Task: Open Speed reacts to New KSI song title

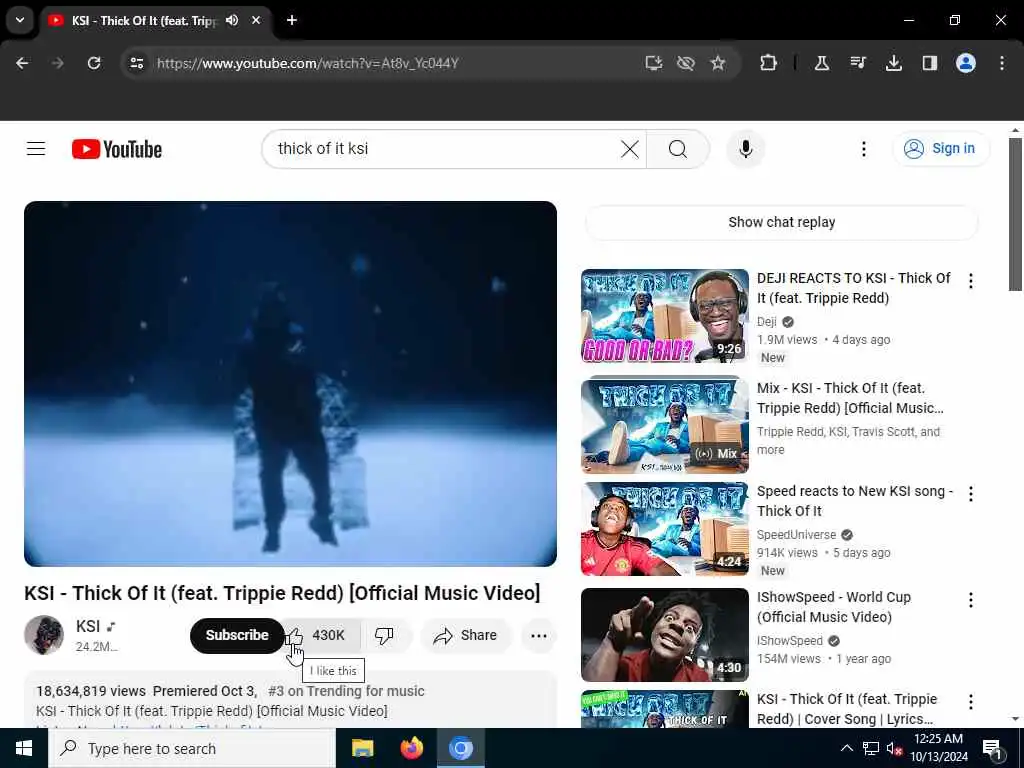Action: [855, 501]
